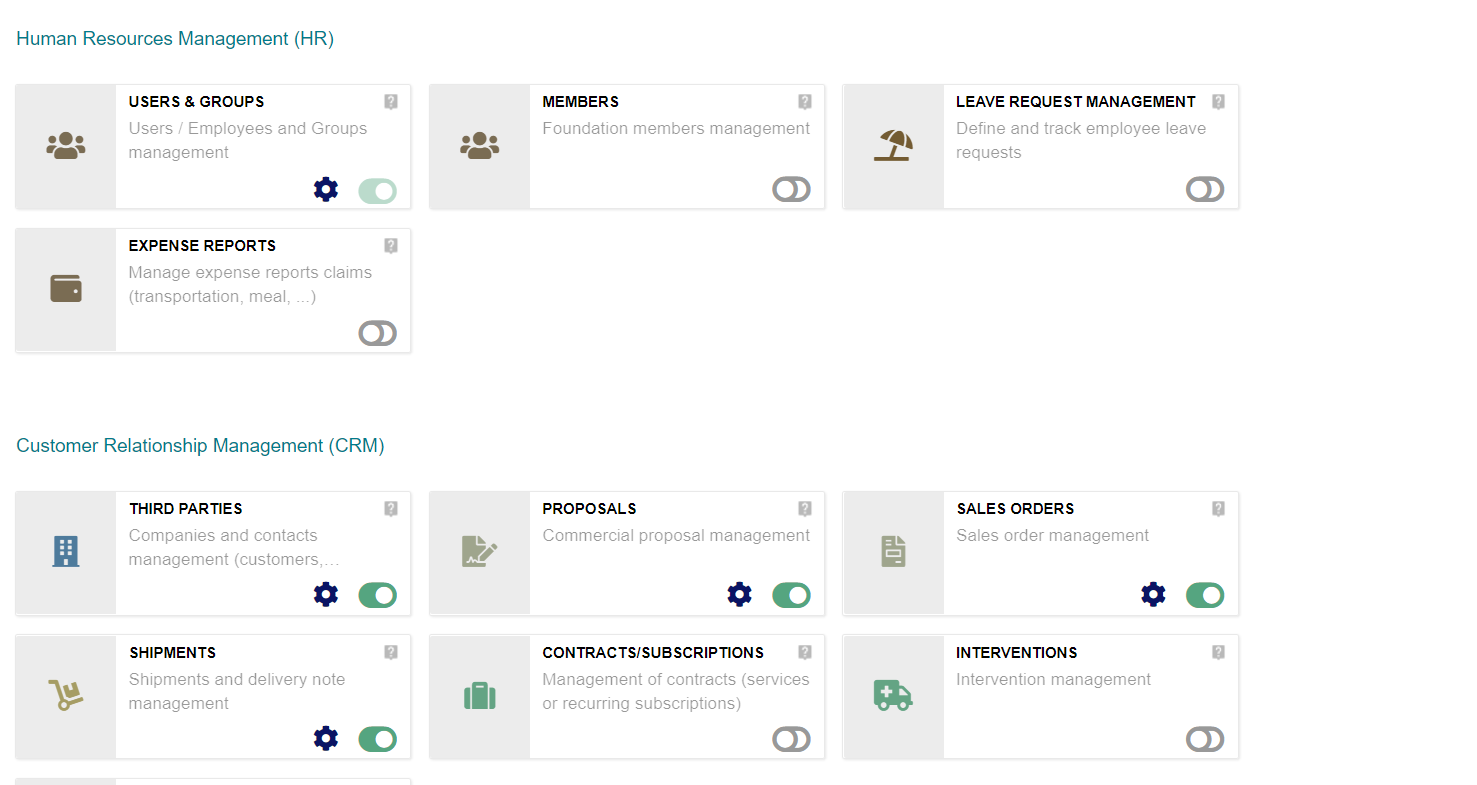Activate Contracts/Subscriptions module switch
This screenshot has width=1477, height=785.
click(x=791, y=740)
